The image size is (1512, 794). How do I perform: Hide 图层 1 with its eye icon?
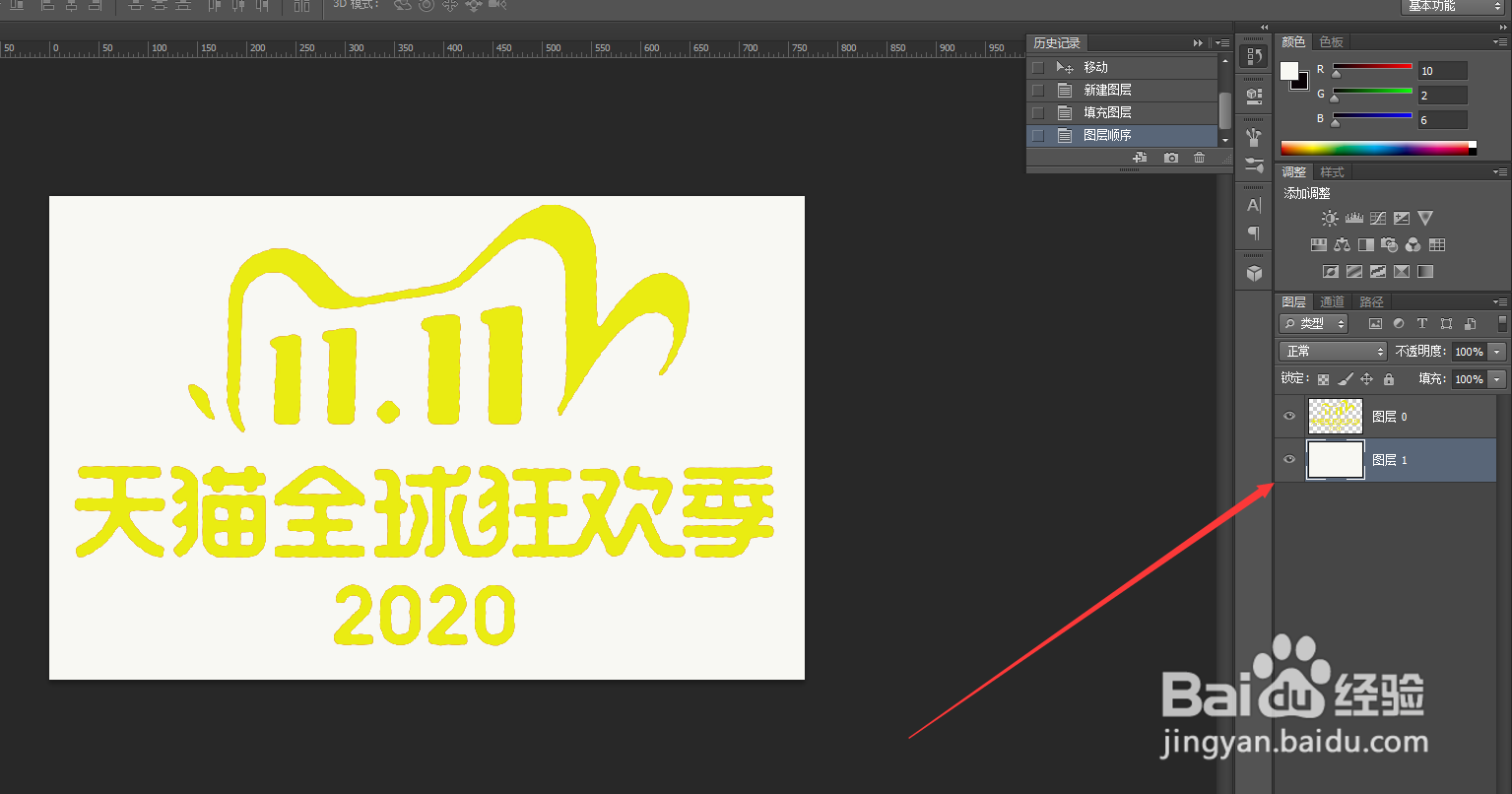[1289, 459]
